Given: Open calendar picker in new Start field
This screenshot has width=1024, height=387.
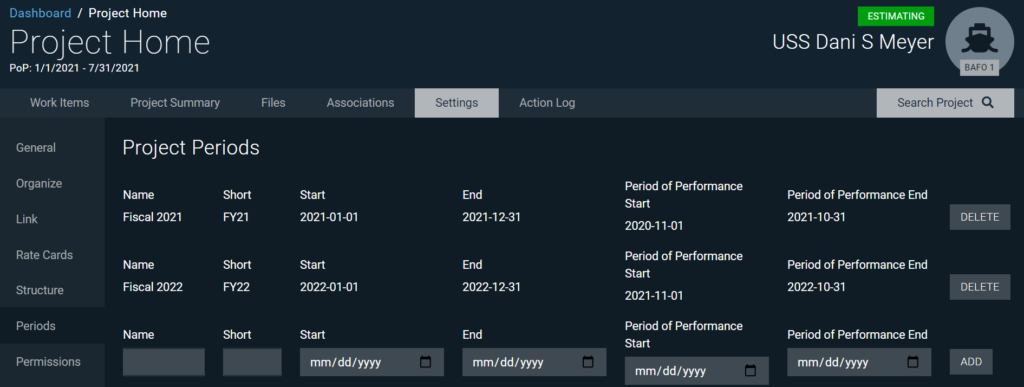Looking at the screenshot, I should [426, 362].
